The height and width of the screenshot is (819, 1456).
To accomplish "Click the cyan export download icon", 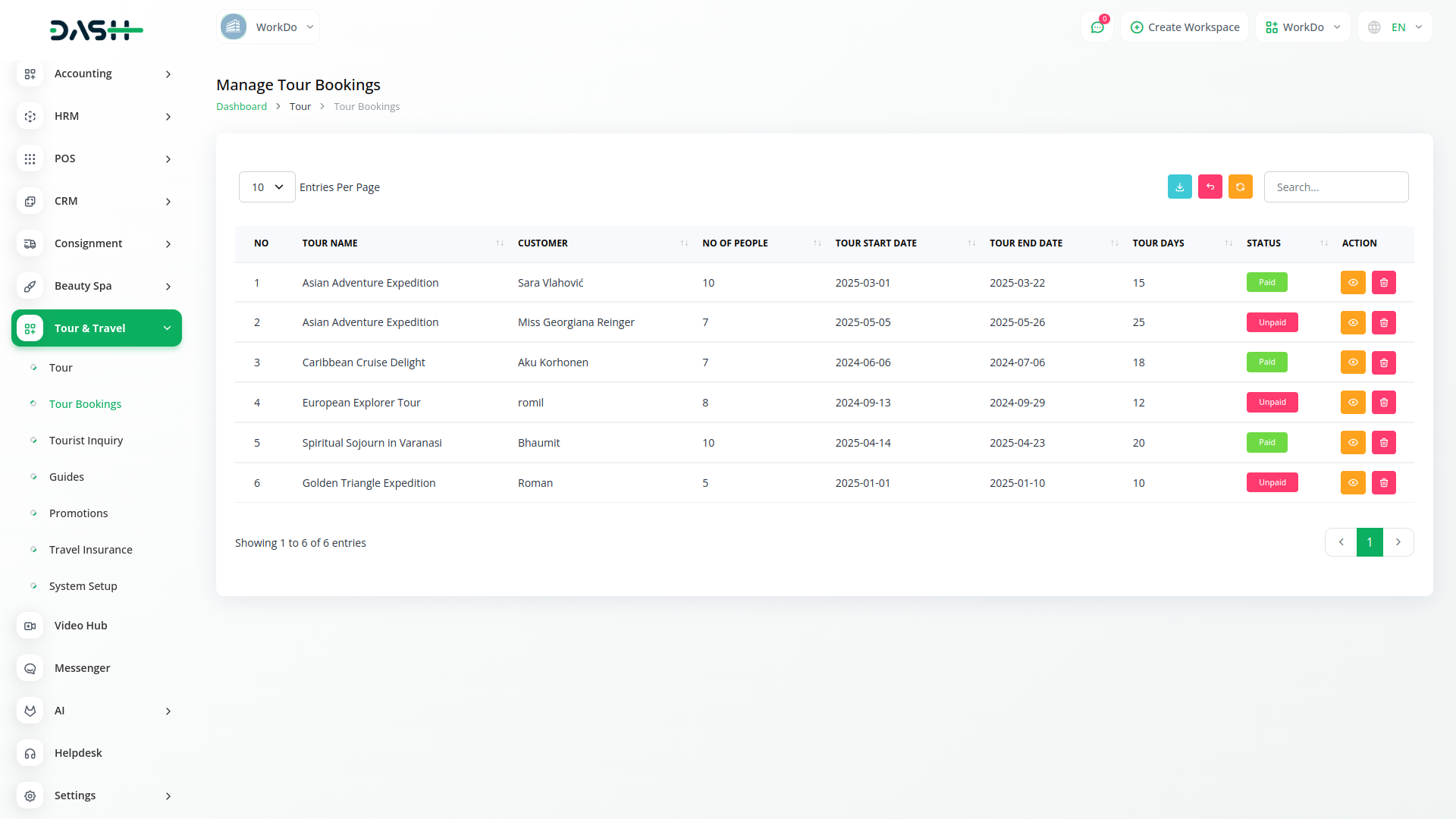I will 1179,187.
